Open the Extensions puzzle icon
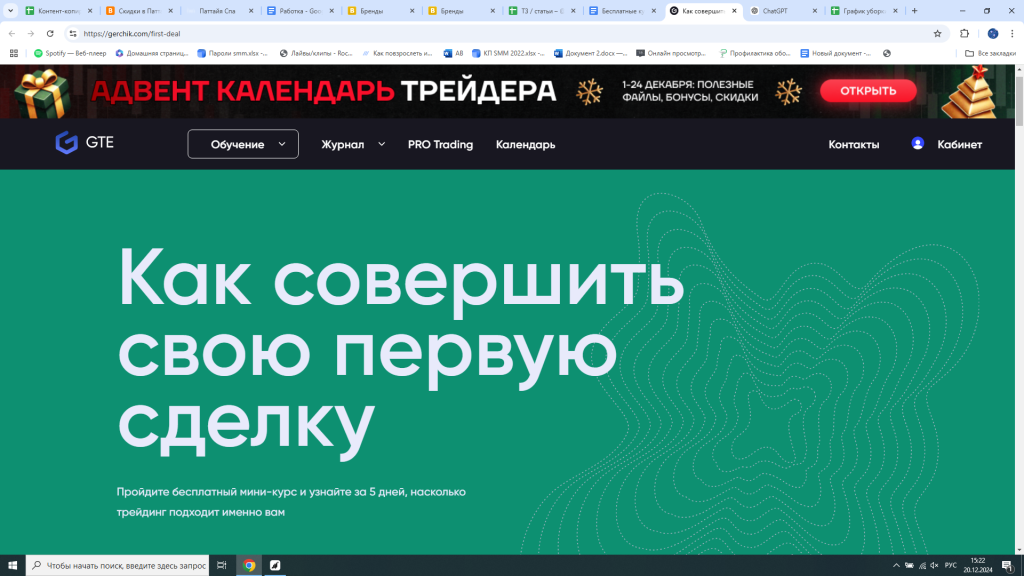 965,33
